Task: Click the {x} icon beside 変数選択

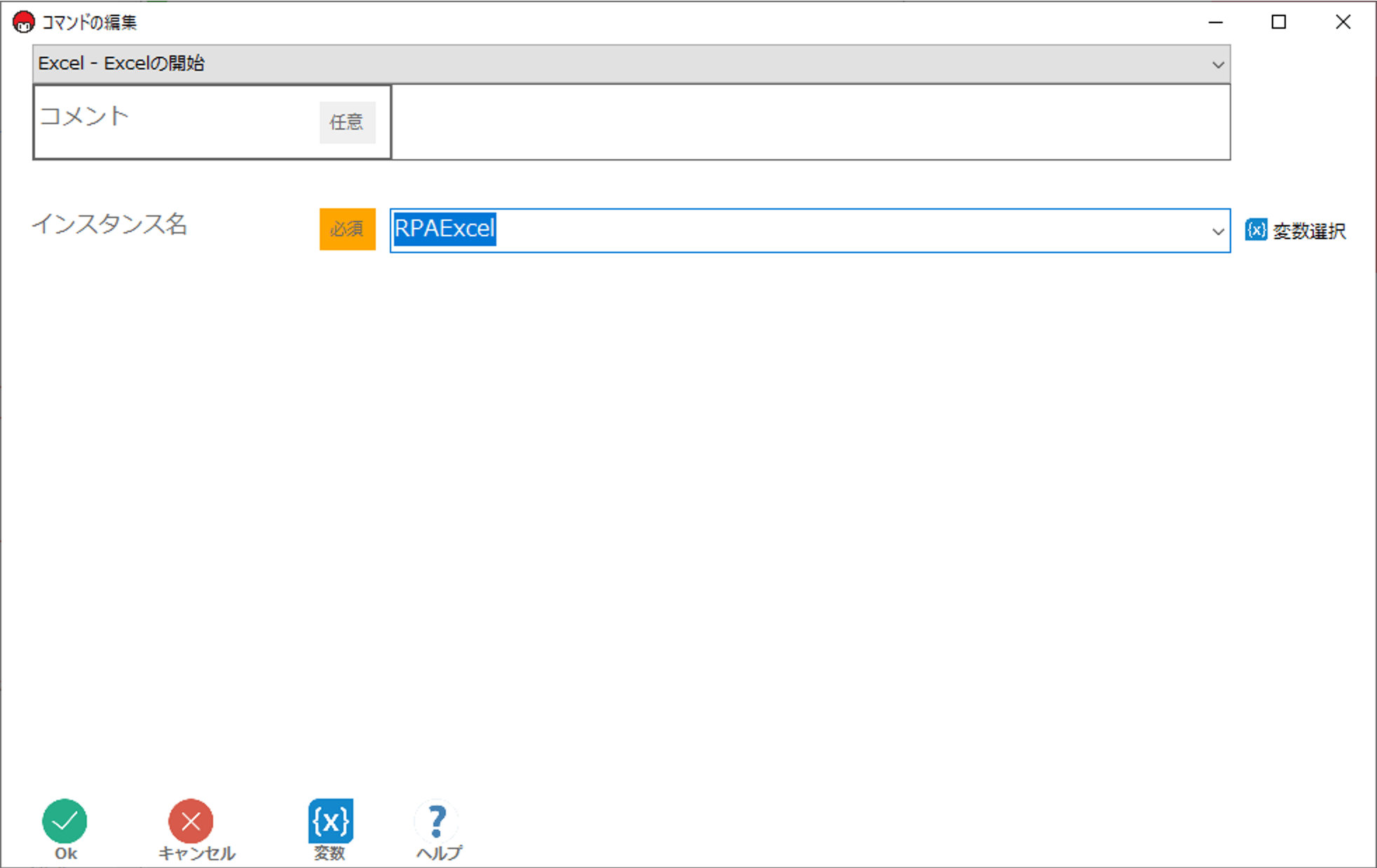Action: 1256,230
